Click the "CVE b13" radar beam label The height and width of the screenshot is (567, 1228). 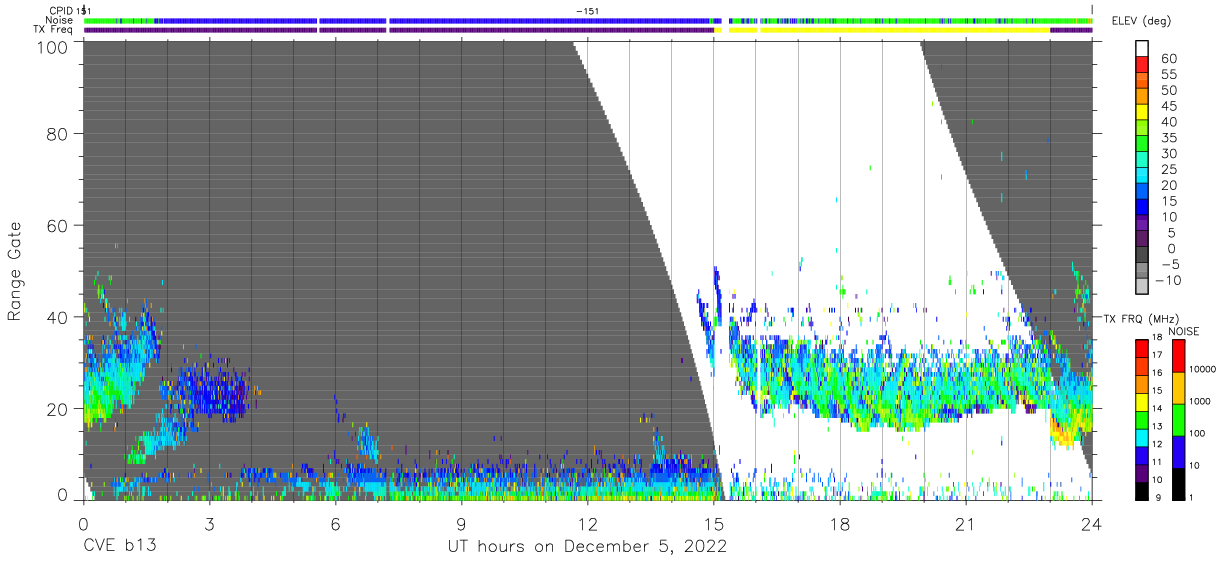point(118,547)
